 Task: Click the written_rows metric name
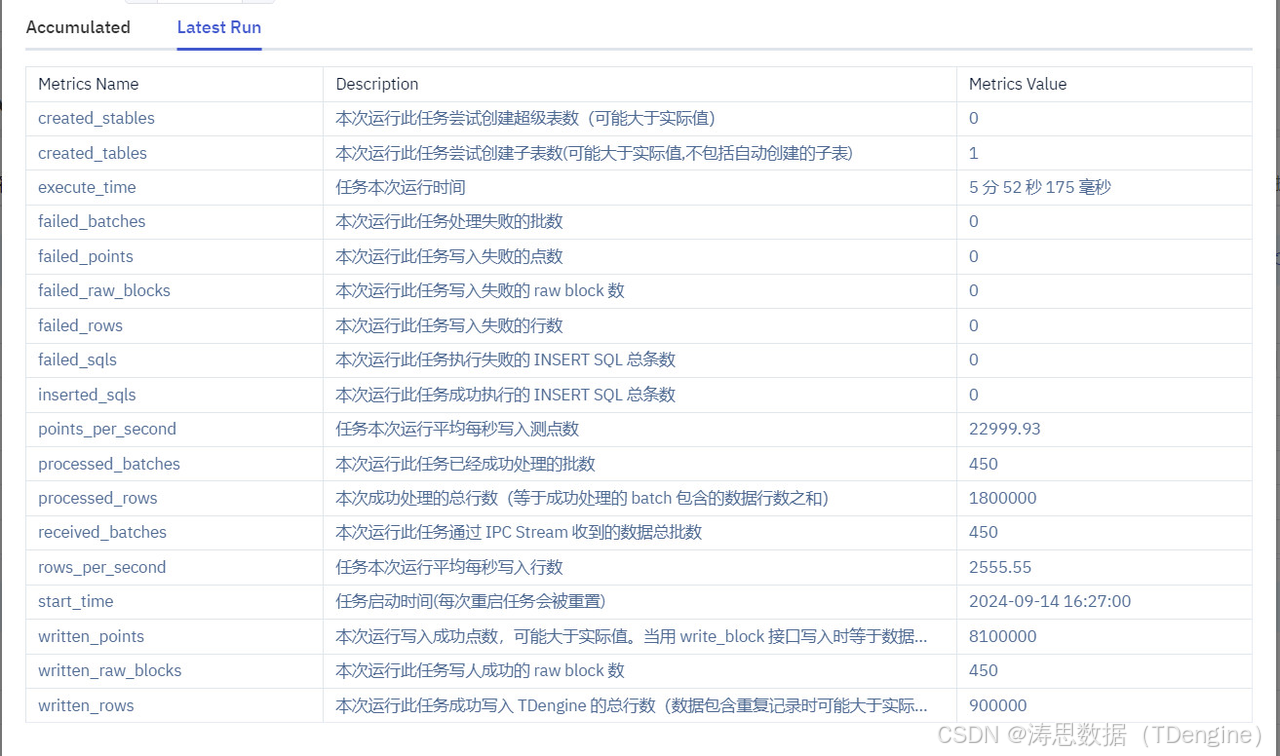(x=86, y=705)
